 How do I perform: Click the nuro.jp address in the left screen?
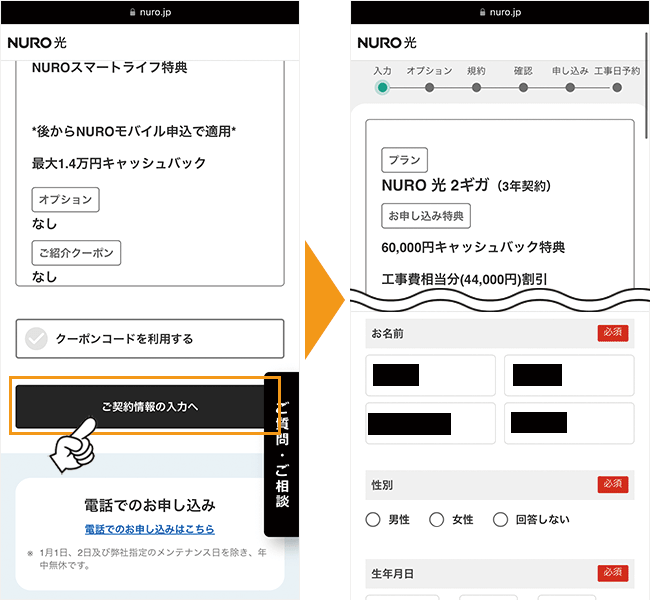coord(155,12)
